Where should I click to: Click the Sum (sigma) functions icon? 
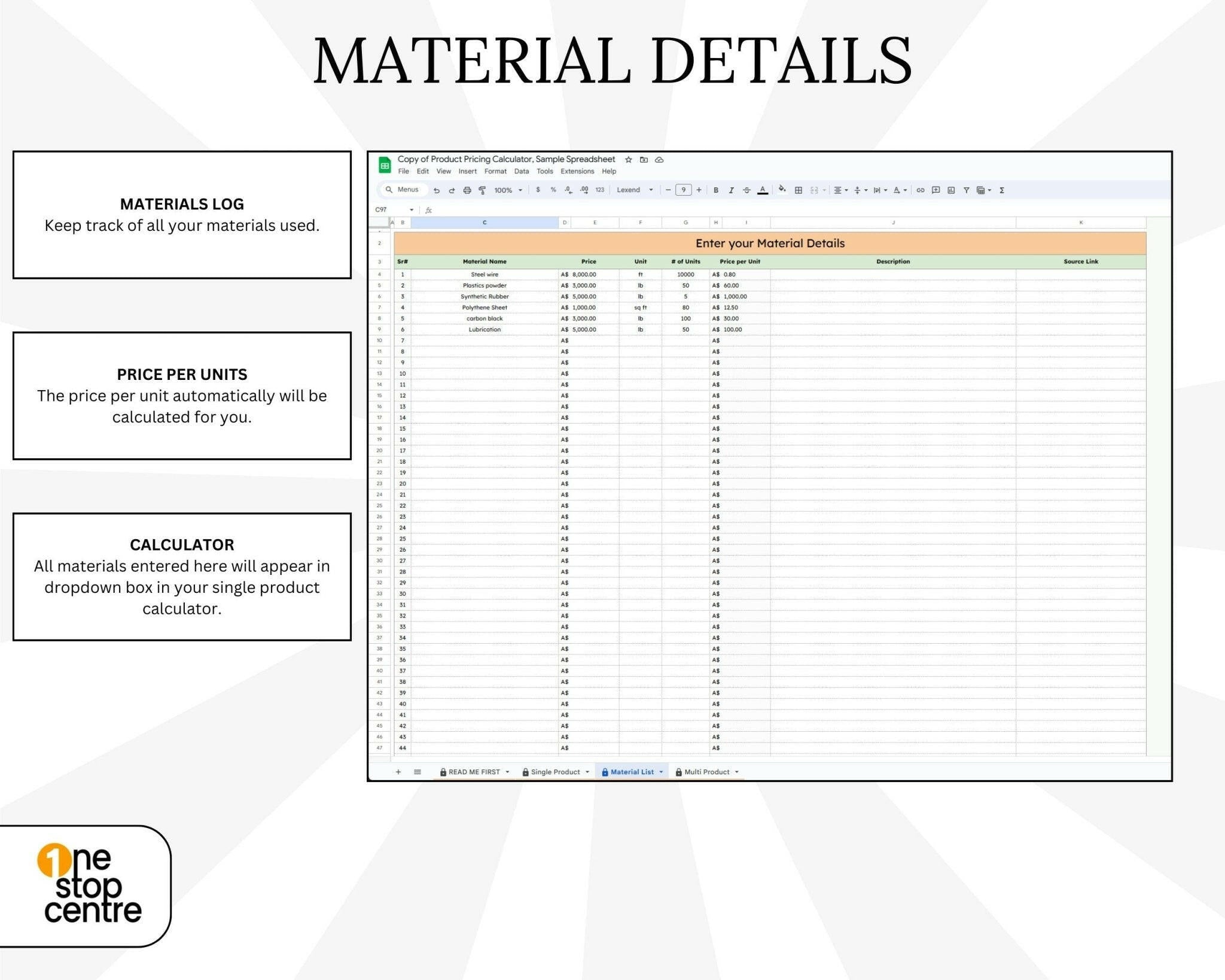[x=1002, y=190]
